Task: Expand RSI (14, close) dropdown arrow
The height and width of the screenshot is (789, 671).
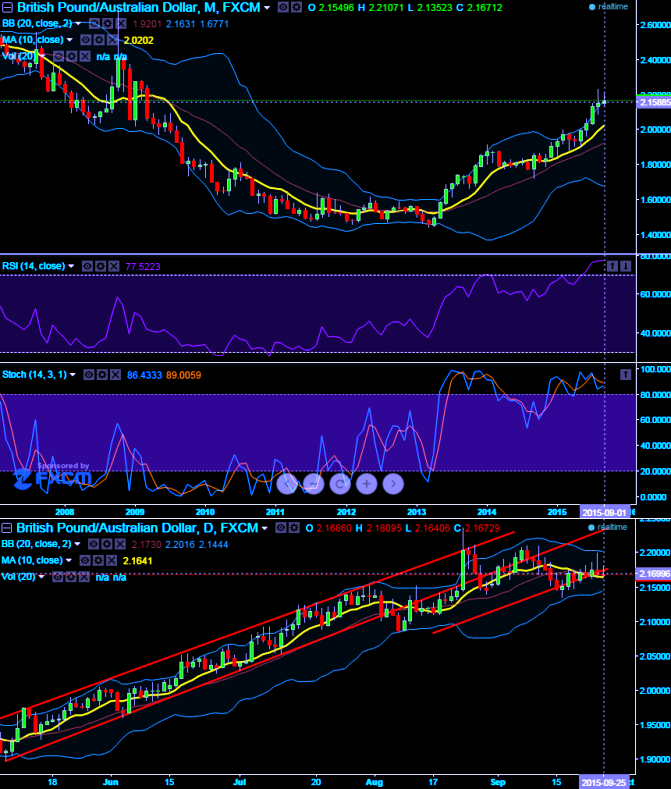Action: [x=71, y=266]
